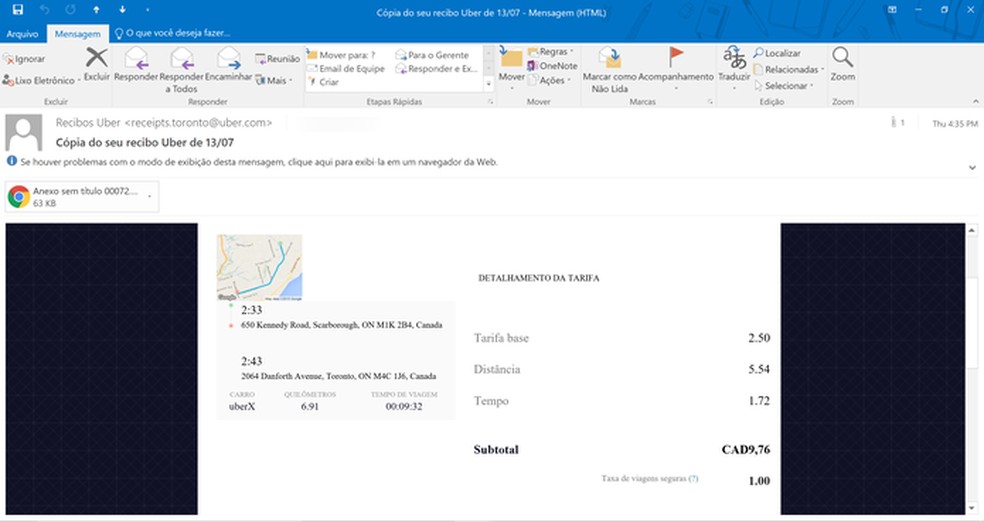The image size is (984, 522).
Task: Open the Marcas dialog launcher
Action: 710,102
